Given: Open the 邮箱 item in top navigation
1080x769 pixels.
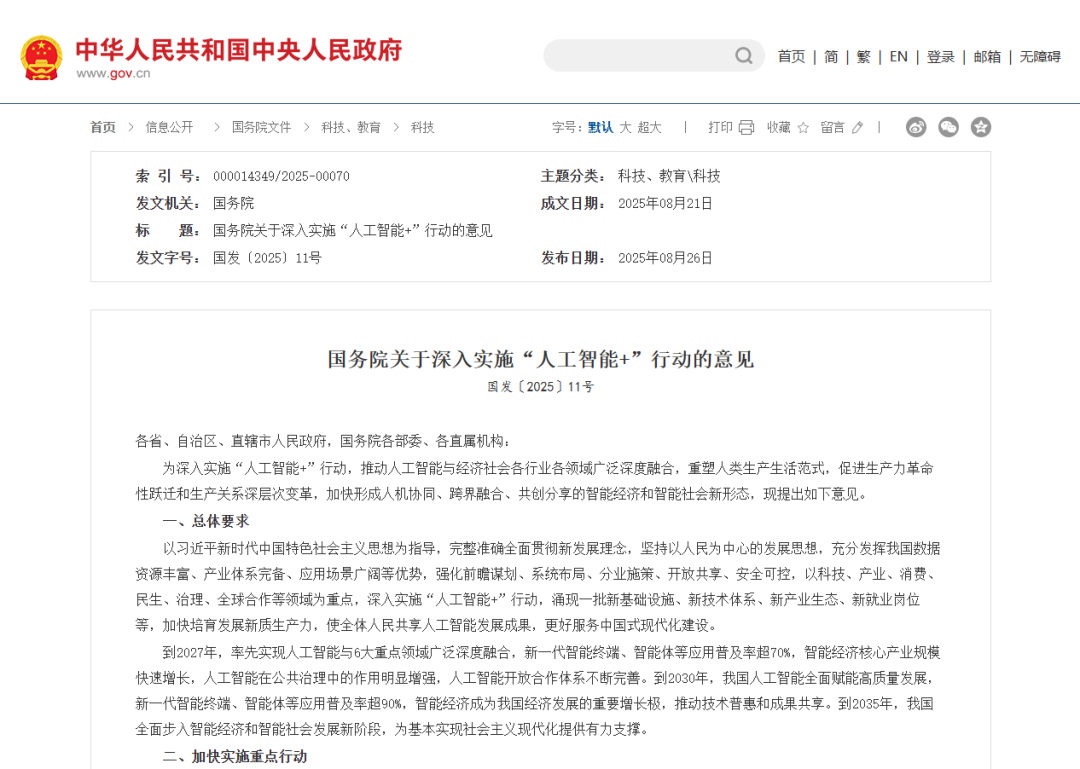Looking at the screenshot, I should tap(986, 57).
